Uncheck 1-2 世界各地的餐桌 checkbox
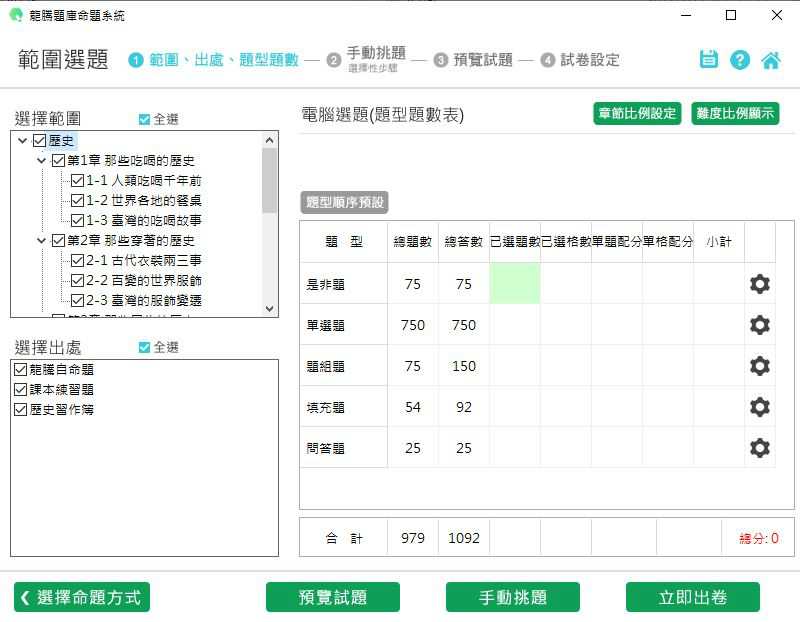Image resolution: width=800 pixels, height=622 pixels. (78, 201)
